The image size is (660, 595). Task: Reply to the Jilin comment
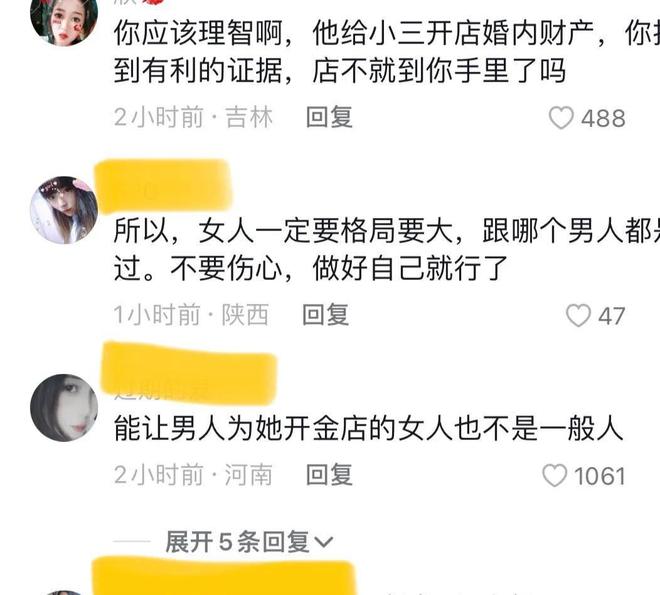coord(329,117)
